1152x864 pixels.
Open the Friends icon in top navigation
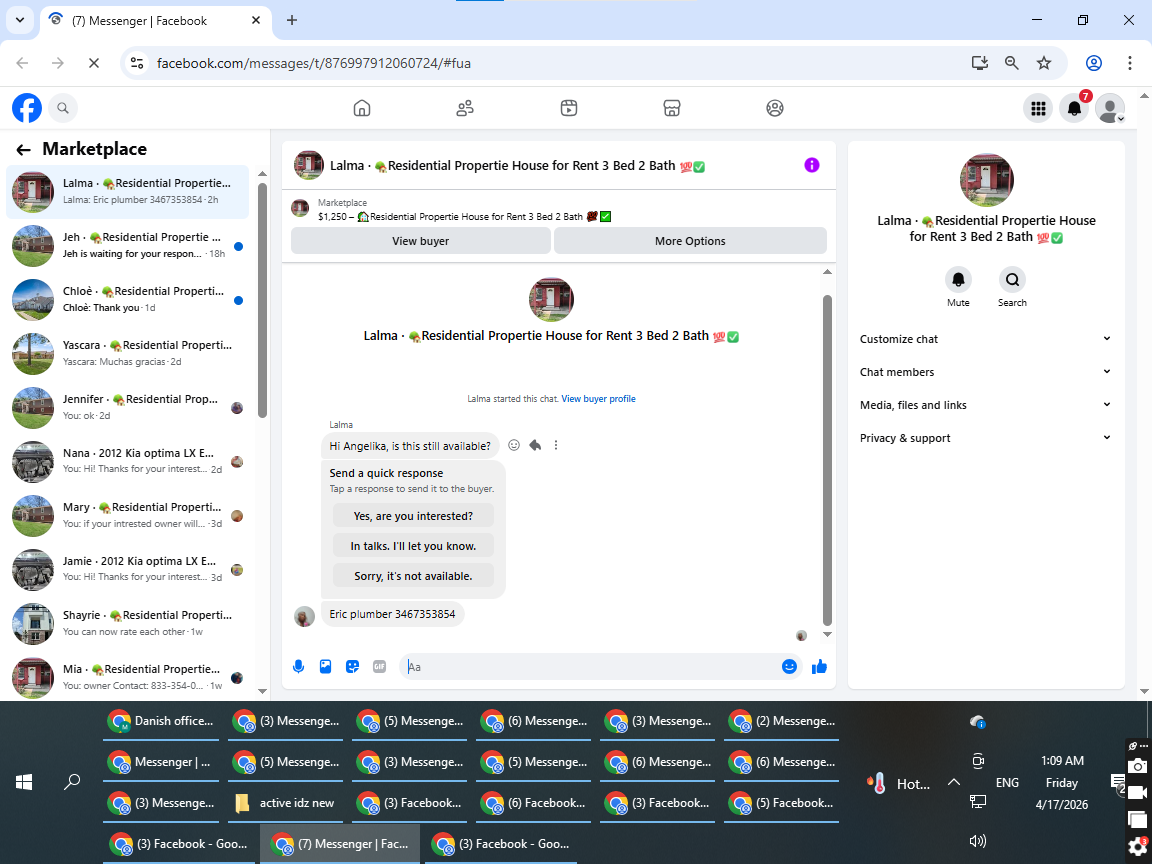coord(465,108)
